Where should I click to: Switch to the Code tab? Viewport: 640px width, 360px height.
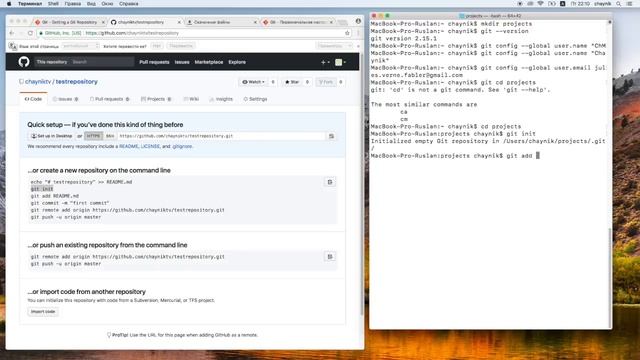(x=33, y=99)
